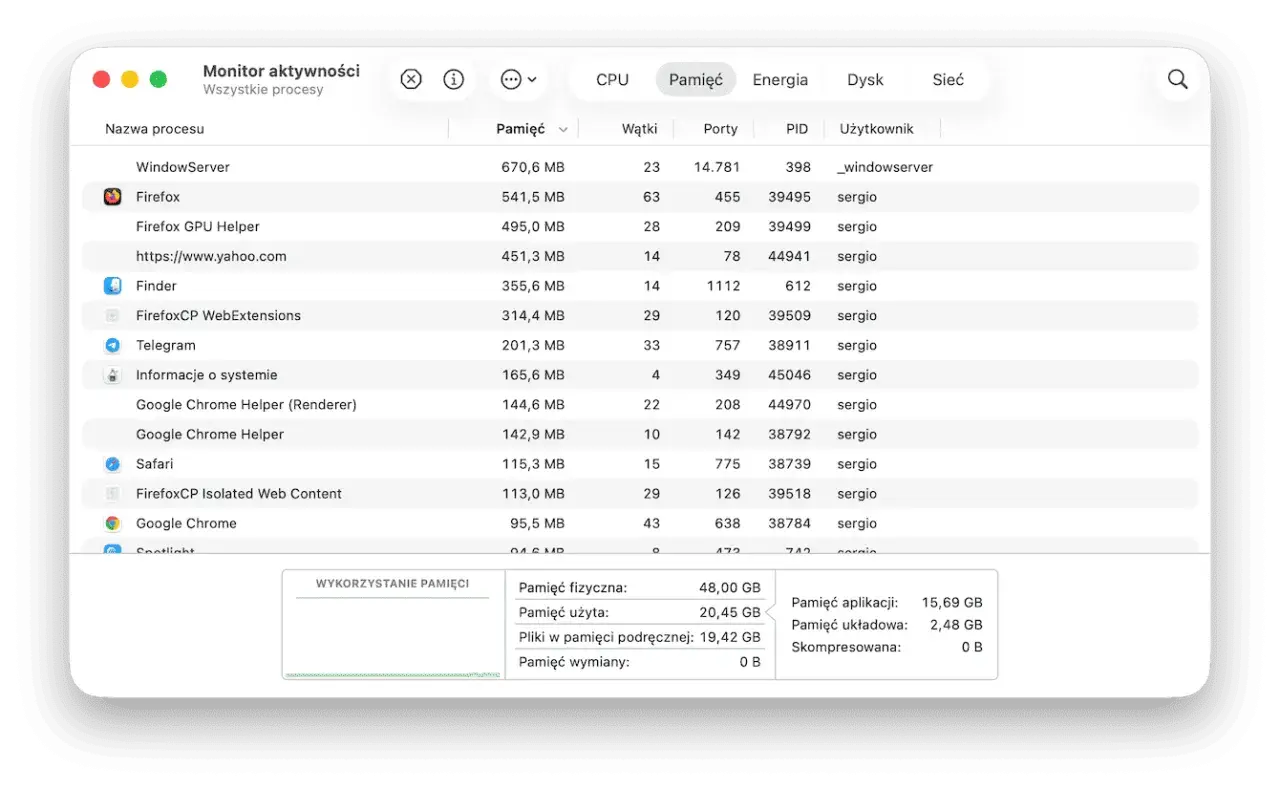The width and height of the screenshot is (1280, 789).
Task: Click the Wykorzystanie pamięci graph
Action: pos(393,625)
